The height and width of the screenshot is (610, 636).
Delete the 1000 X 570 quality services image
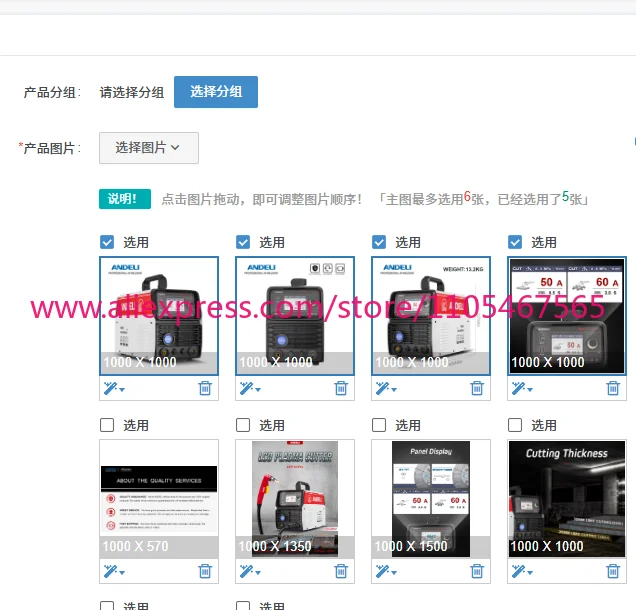coord(205,571)
